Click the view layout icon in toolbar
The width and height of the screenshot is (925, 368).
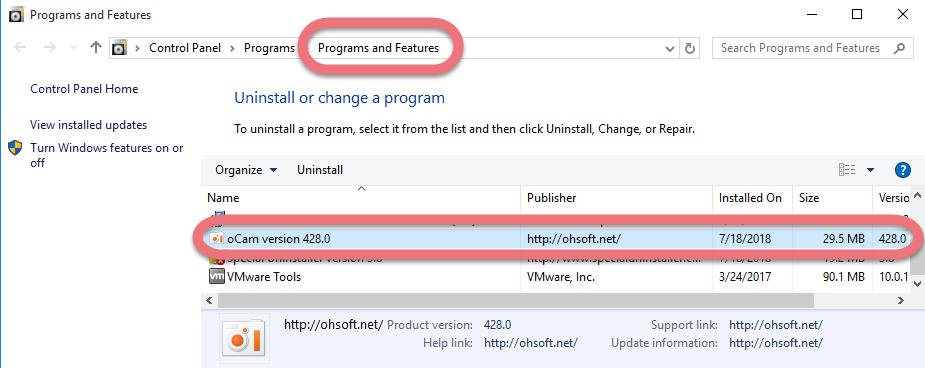[x=847, y=170]
